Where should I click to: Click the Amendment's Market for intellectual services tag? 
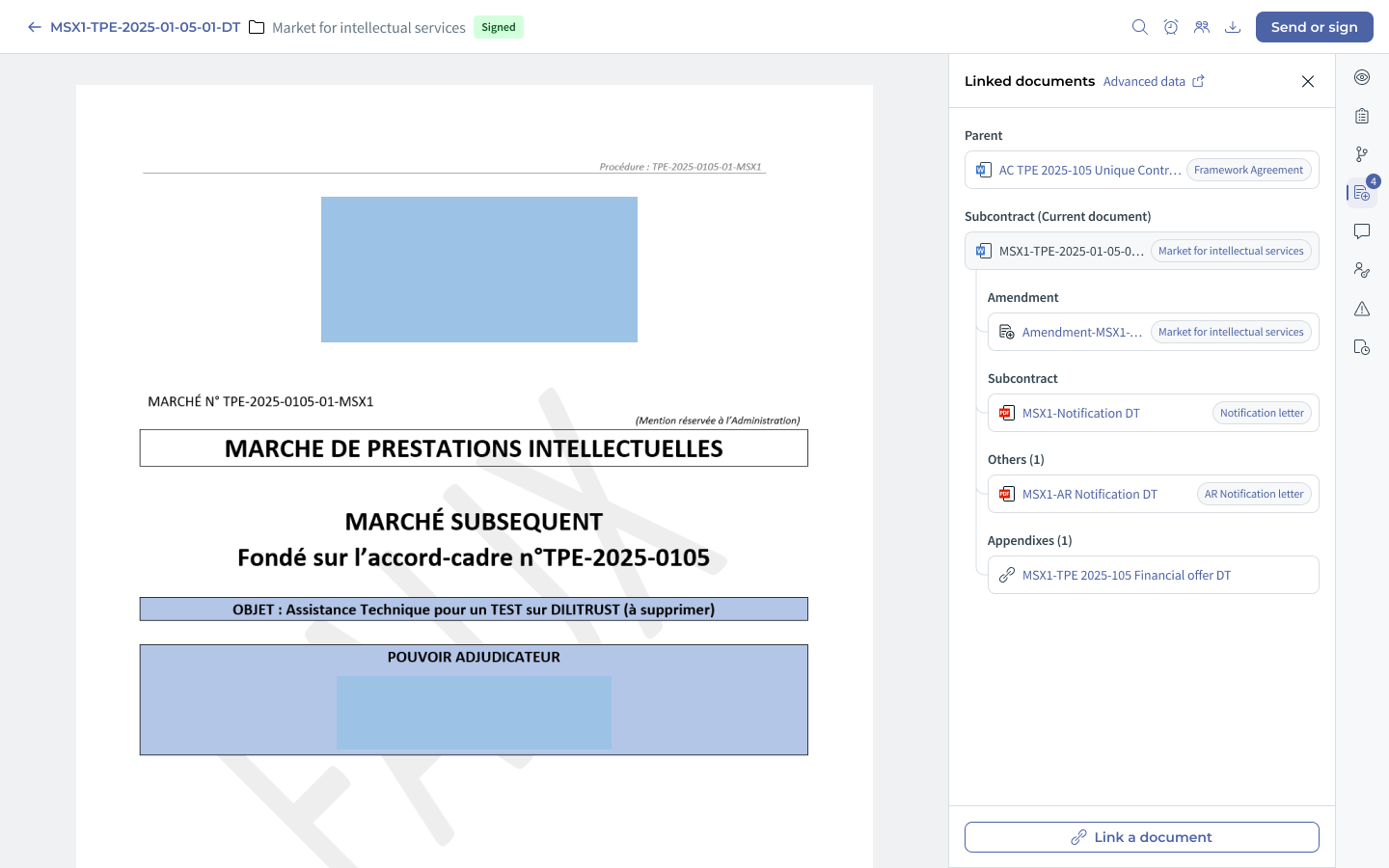(x=1231, y=332)
